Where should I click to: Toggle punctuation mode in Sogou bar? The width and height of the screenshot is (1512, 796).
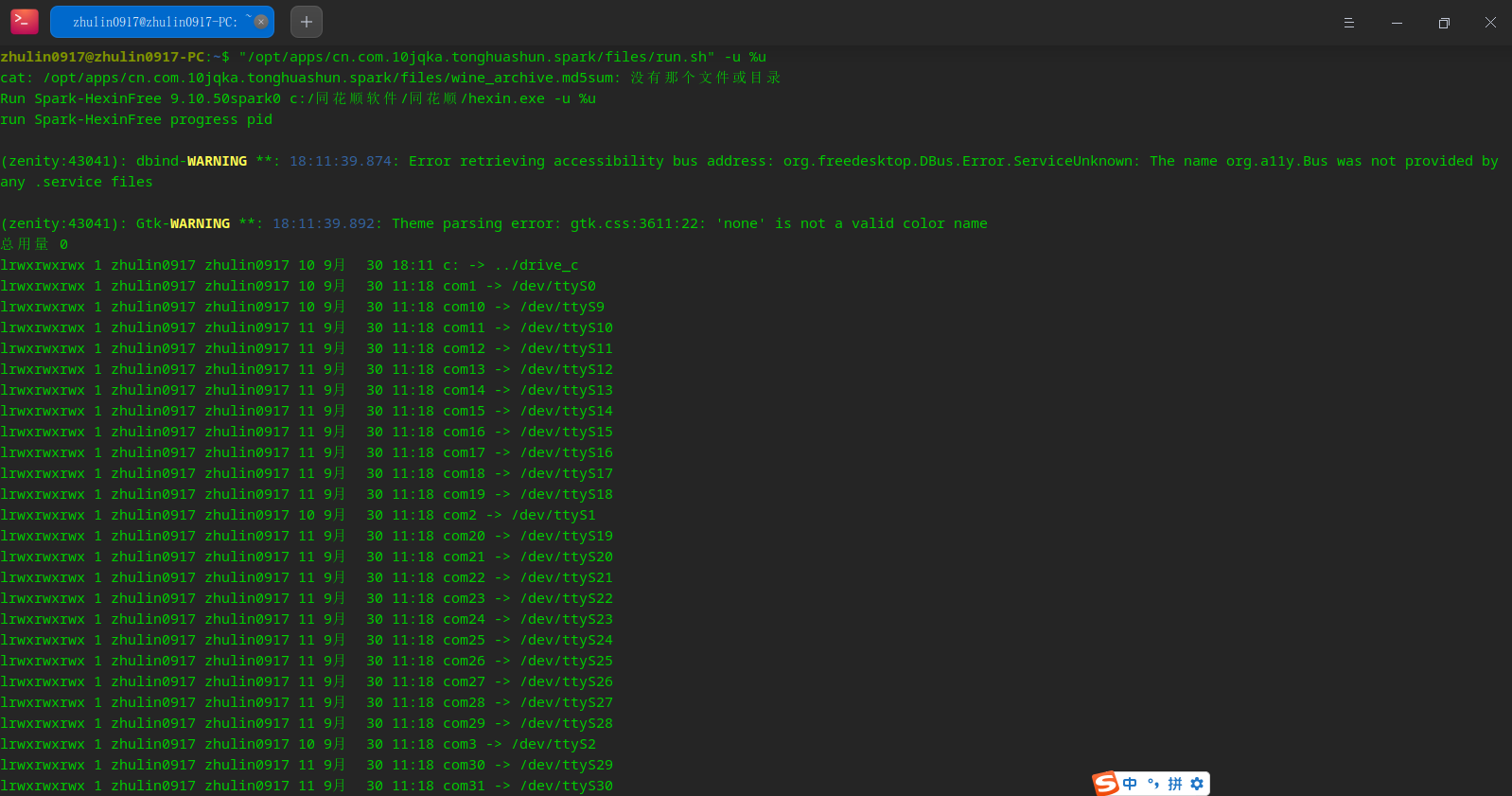pyautogui.click(x=1153, y=784)
